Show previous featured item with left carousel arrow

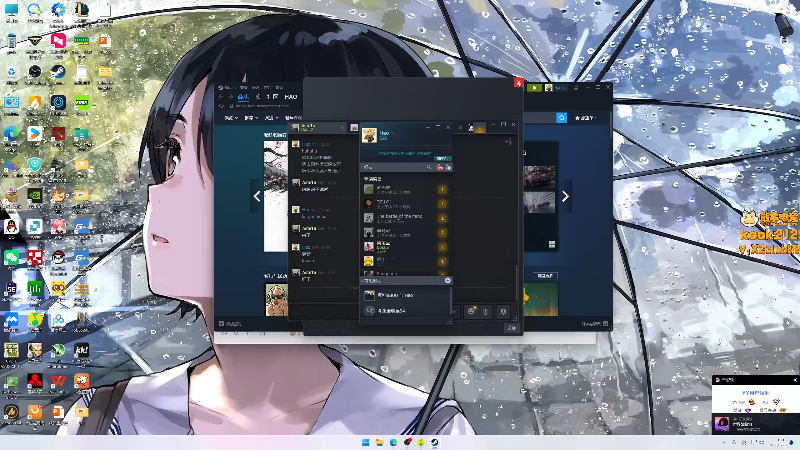click(x=257, y=196)
